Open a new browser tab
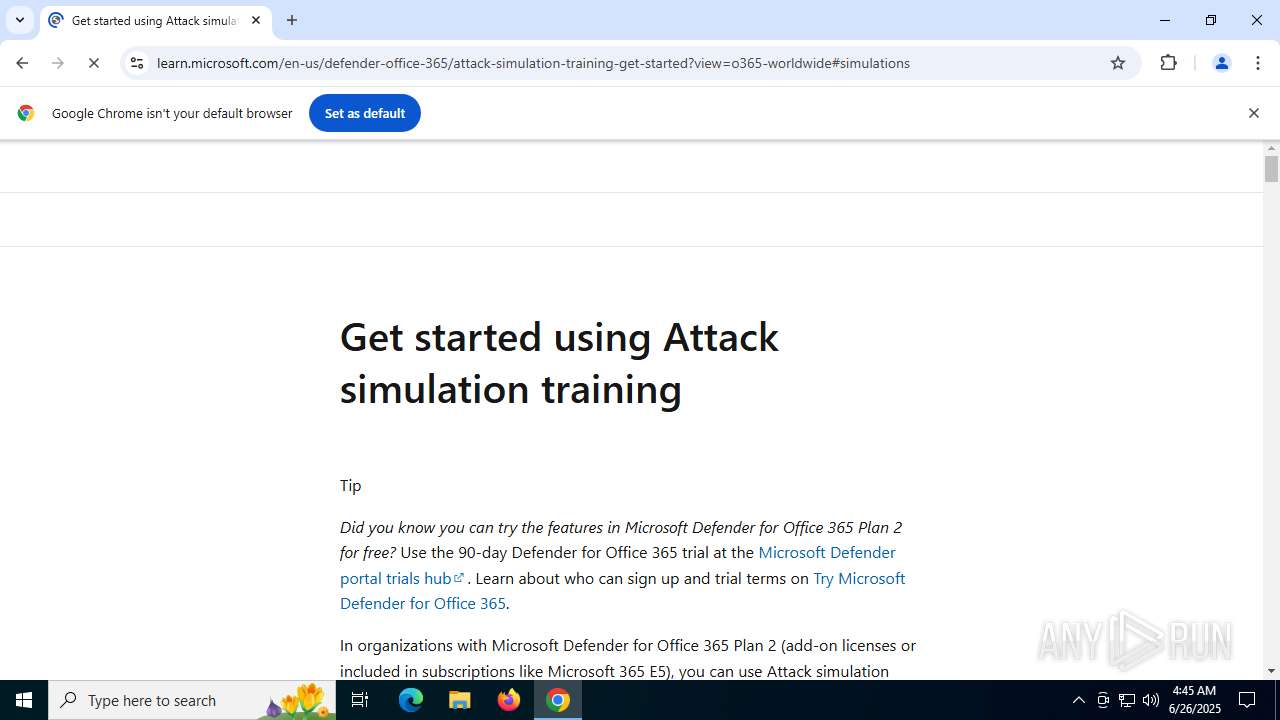 pyautogui.click(x=292, y=20)
